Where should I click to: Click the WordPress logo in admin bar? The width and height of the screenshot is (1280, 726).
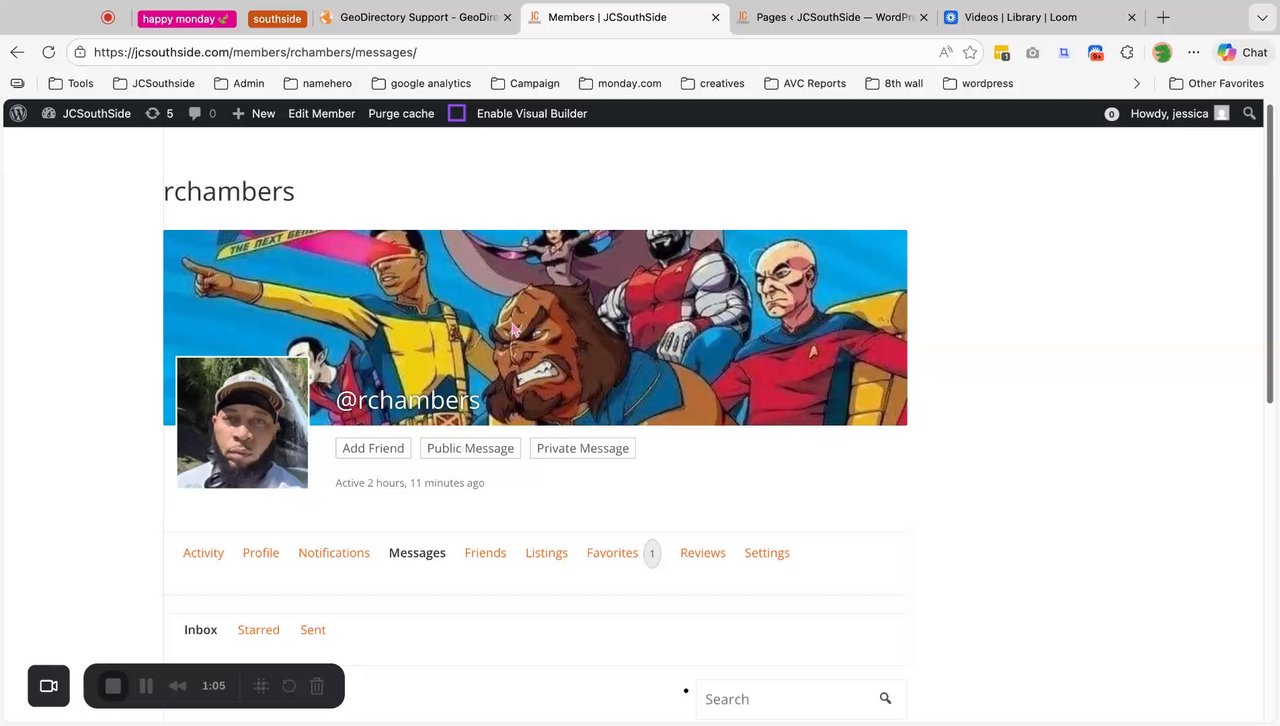18,114
